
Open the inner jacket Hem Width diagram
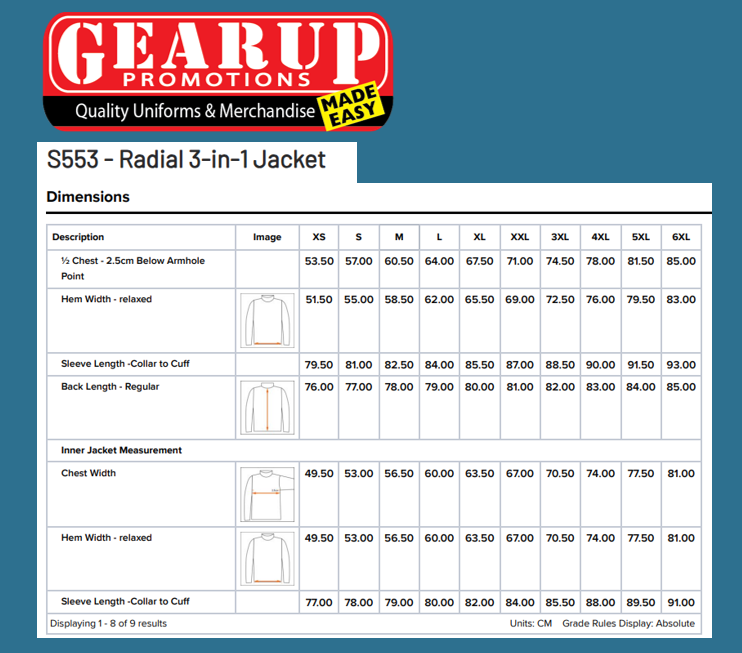(x=268, y=558)
